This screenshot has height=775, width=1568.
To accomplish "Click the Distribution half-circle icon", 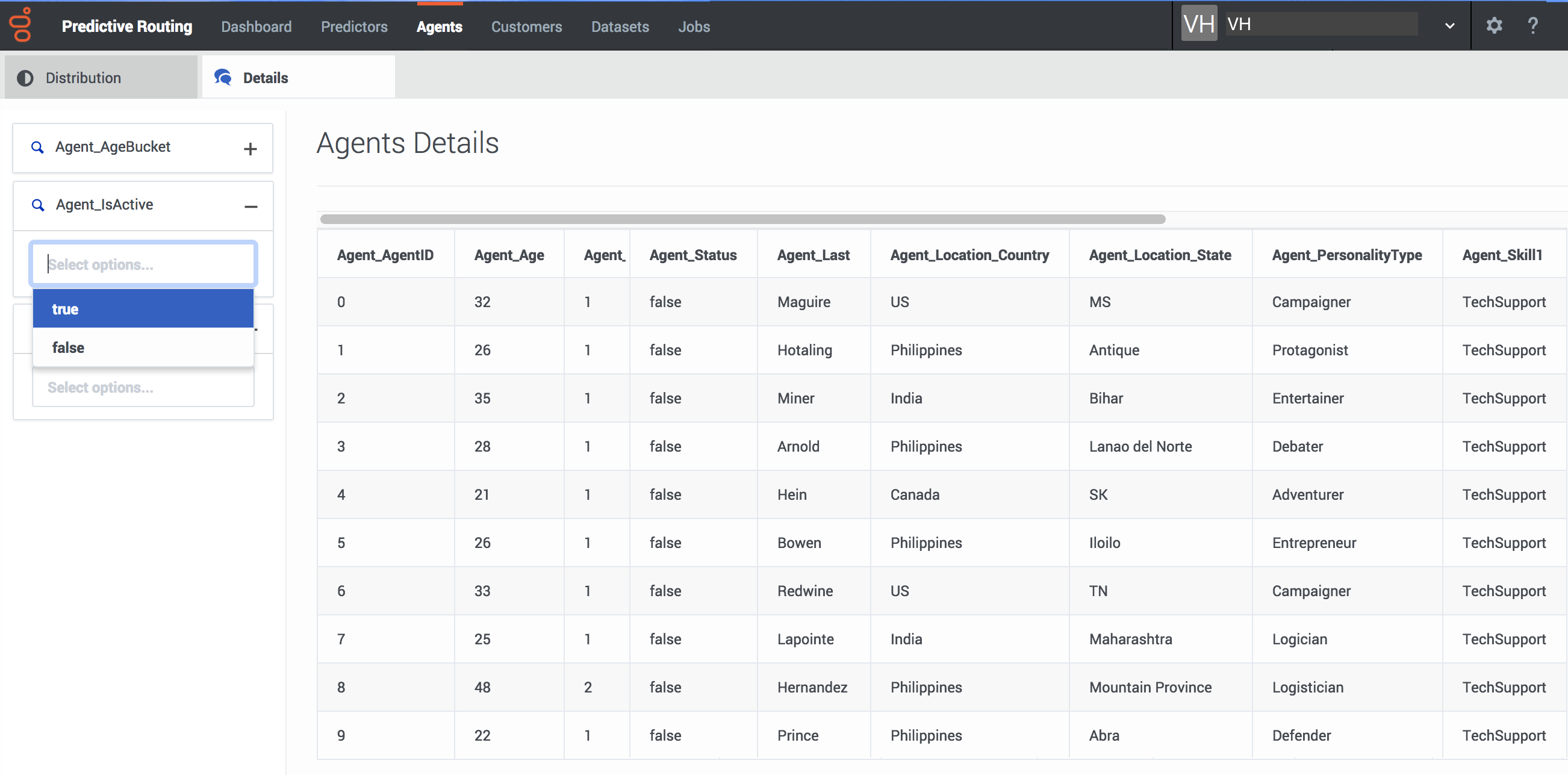I will coord(25,78).
